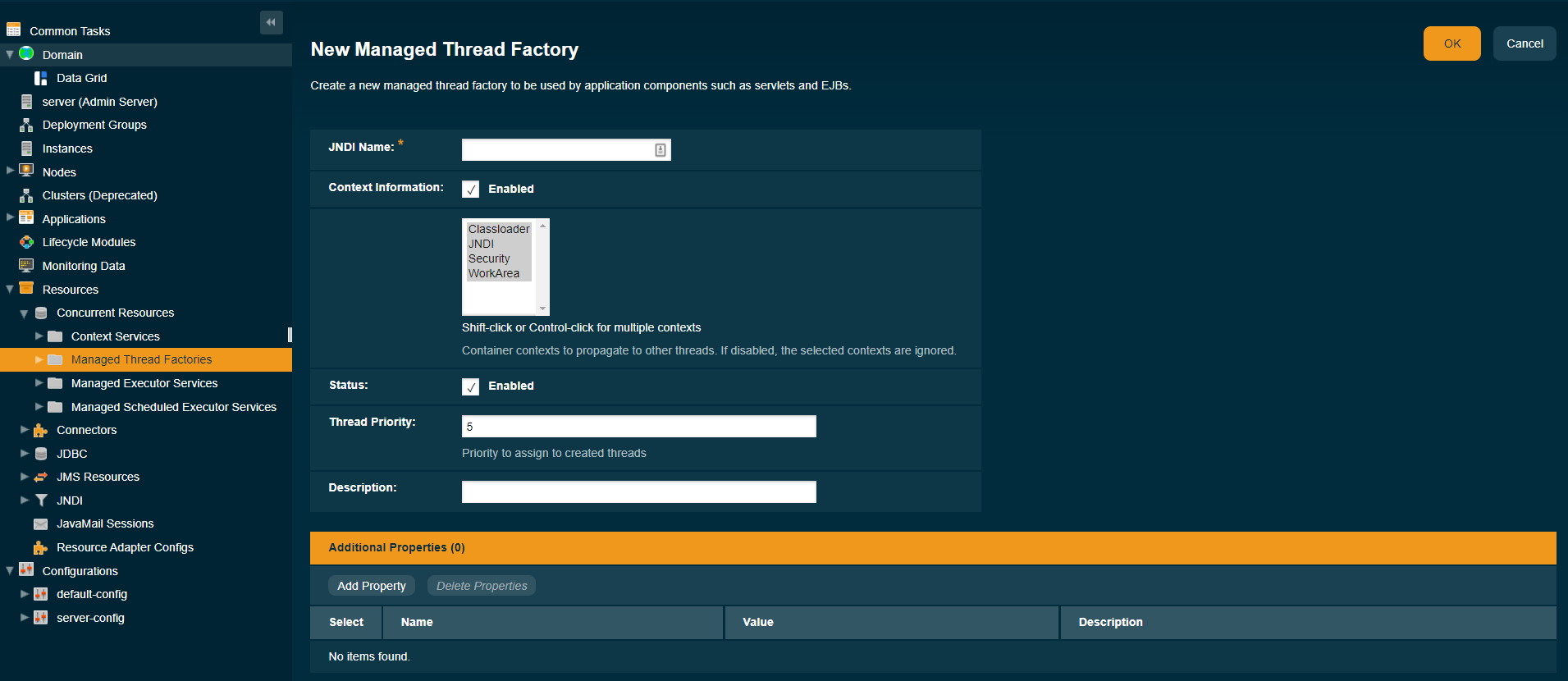Click the Deployment Groups icon
The width and height of the screenshot is (1568, 681).
point(26,125)
